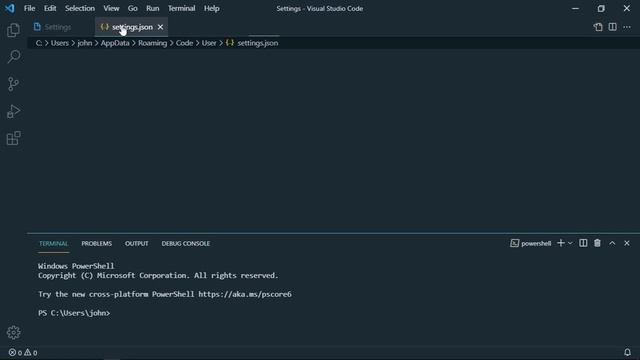Switch to the TERMINAL panel tab
Viewport: 640px width, 360px height.
coord(53,244)
